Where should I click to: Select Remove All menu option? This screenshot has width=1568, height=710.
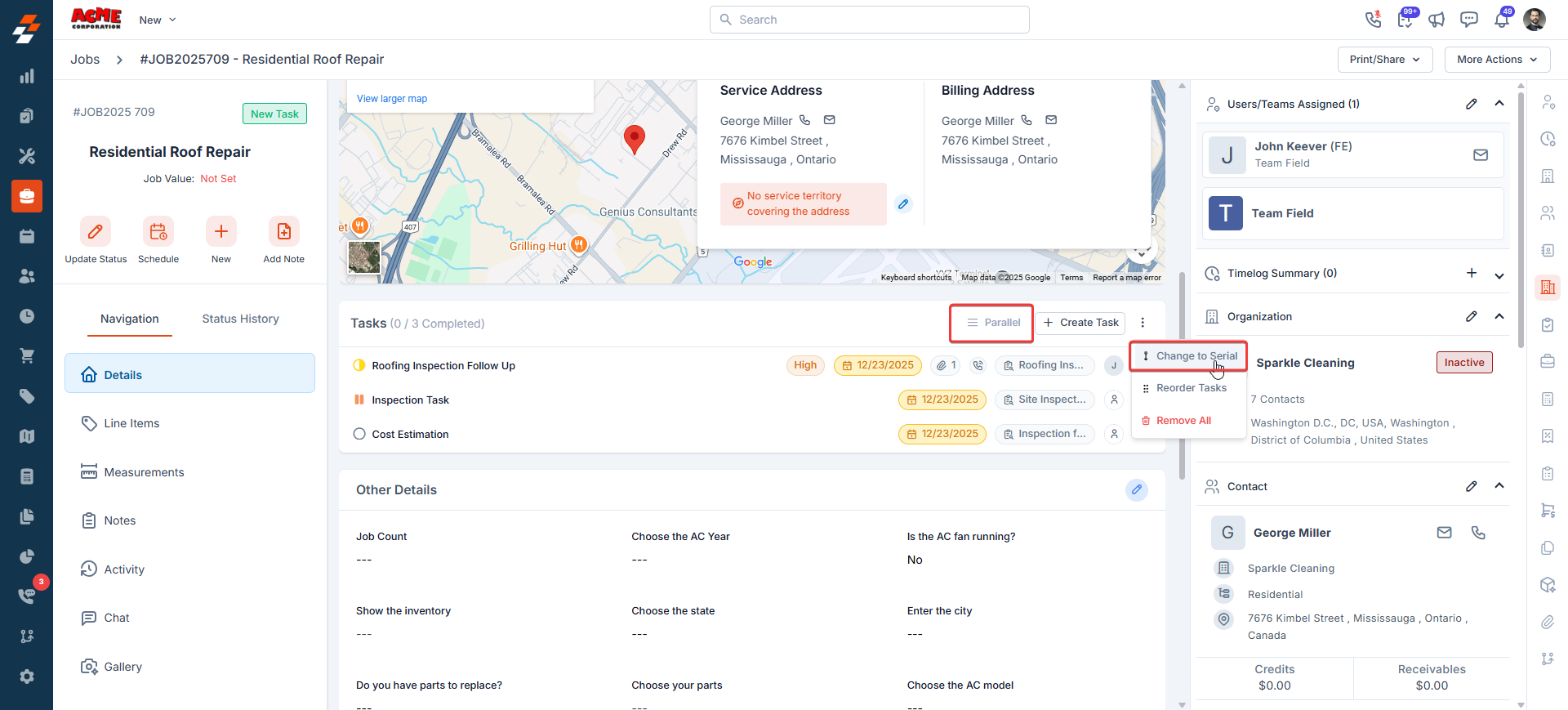tap(1189, 421)
